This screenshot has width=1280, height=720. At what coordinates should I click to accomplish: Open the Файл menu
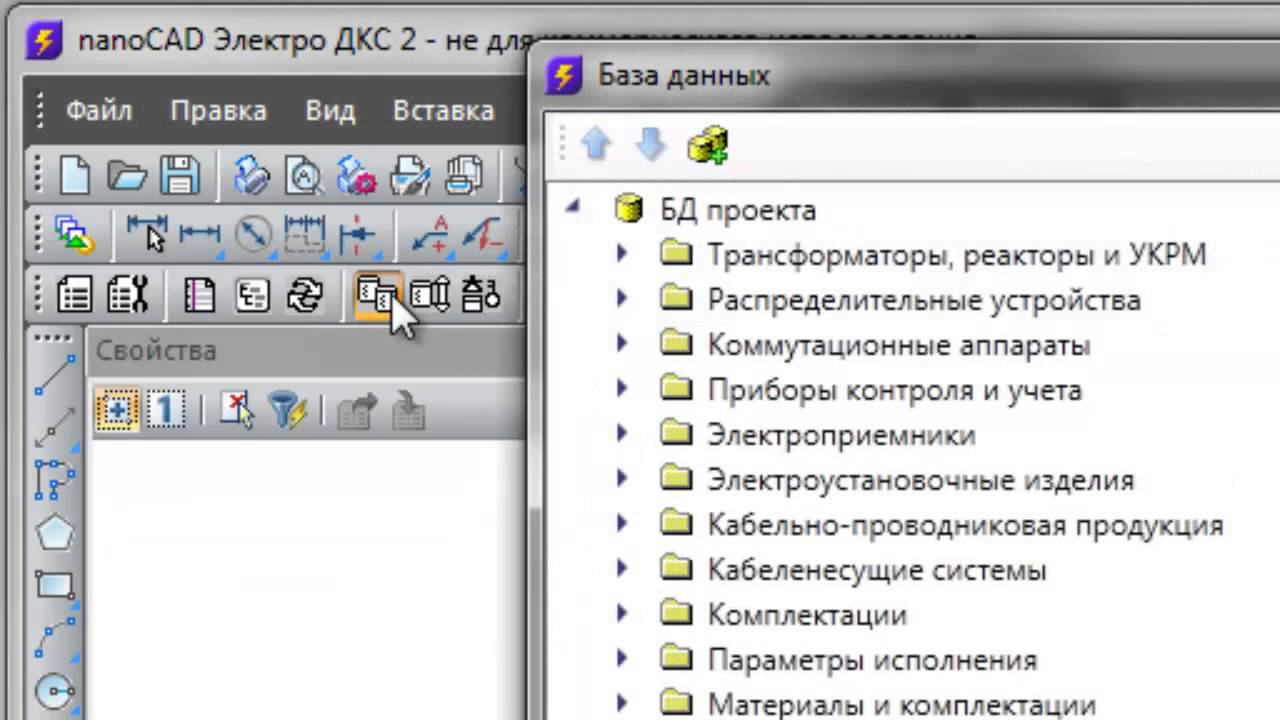click(99, 110)
